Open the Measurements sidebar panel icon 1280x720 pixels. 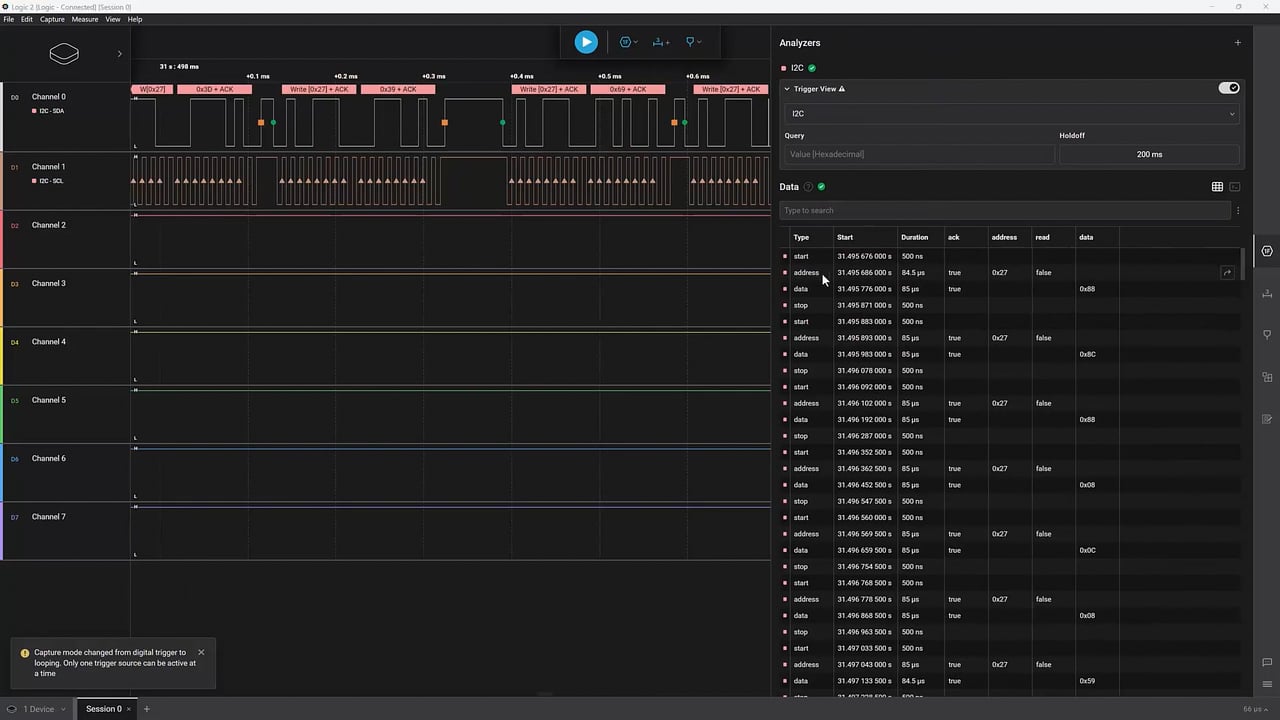click(1267, 293)
